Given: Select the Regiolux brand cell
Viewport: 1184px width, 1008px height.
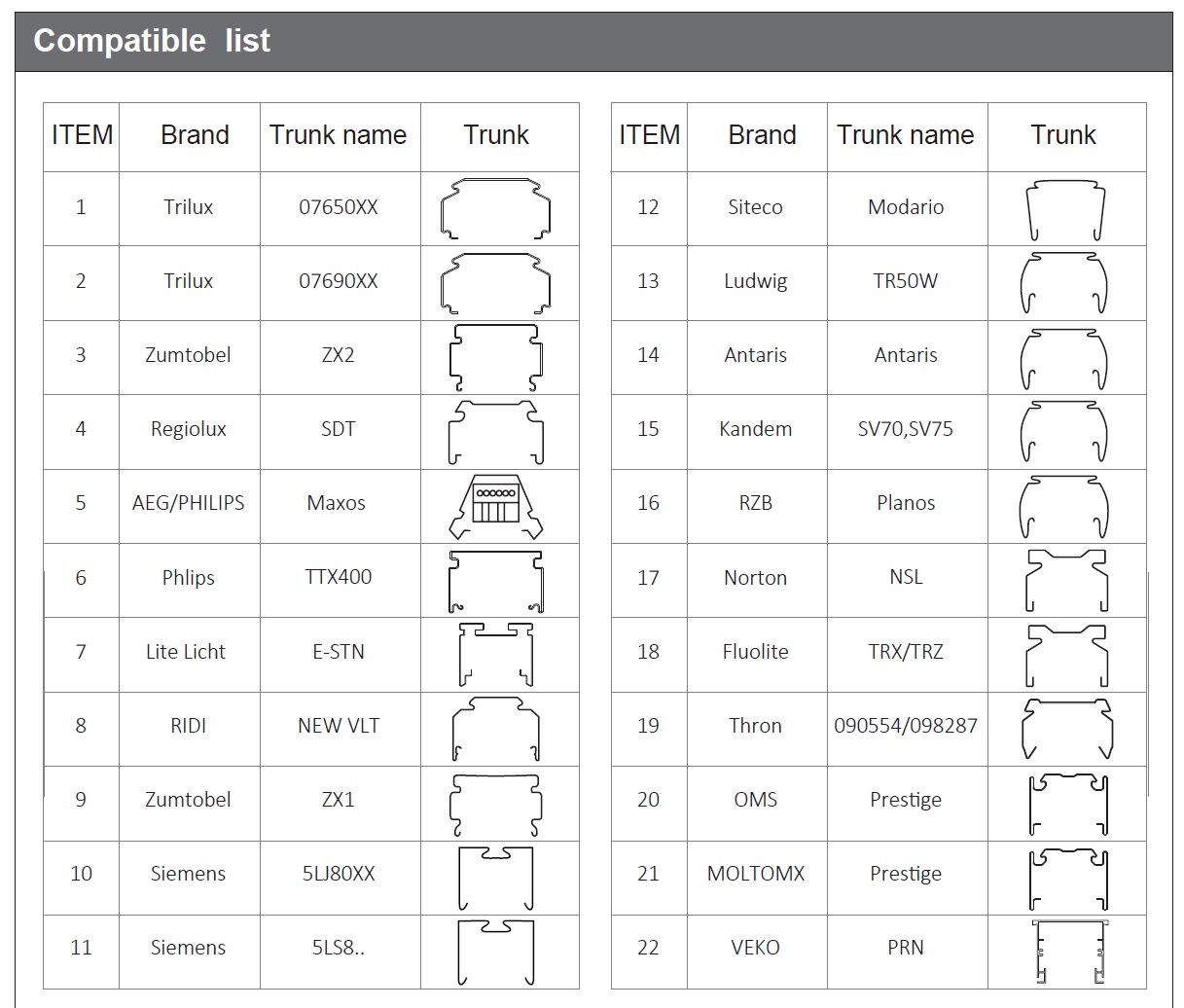Looking at the screenshot, I should [x=189, y=429].
